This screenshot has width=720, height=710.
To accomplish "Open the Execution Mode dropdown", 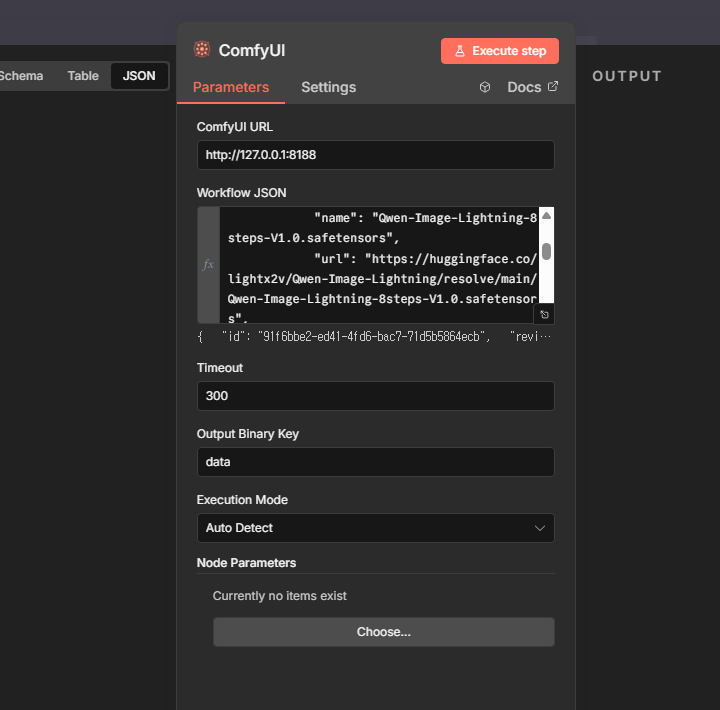I will pos(375,528).
